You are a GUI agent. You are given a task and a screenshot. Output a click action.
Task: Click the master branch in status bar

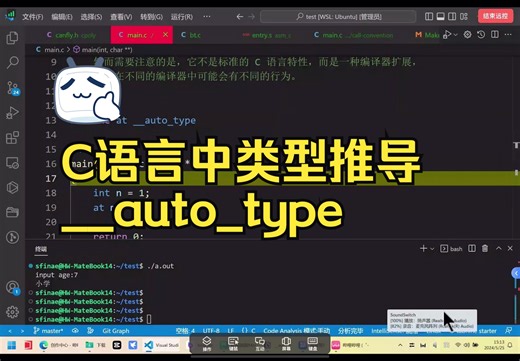[x=48, y=331]
